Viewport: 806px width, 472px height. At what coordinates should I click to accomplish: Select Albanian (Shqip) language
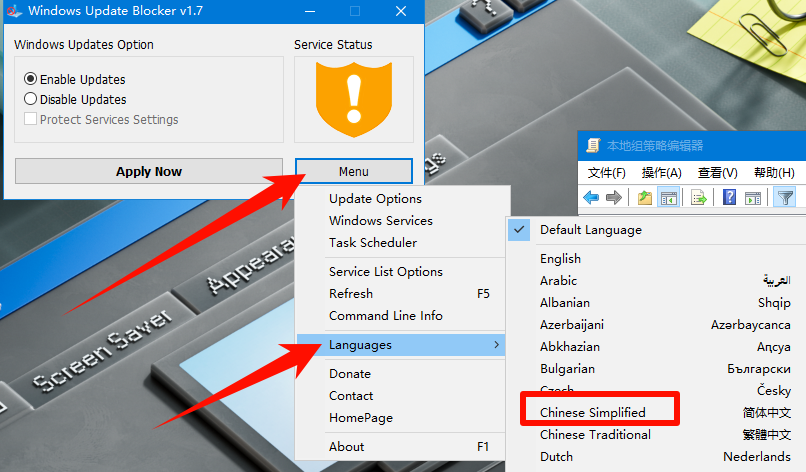pos(657,303)
